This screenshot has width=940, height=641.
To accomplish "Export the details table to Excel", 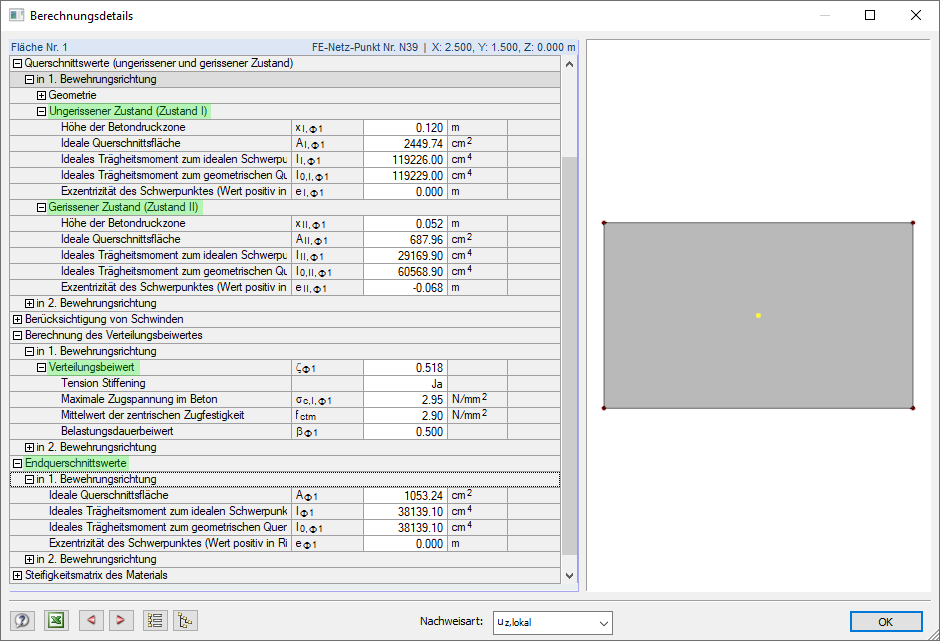I will (56, 620).
